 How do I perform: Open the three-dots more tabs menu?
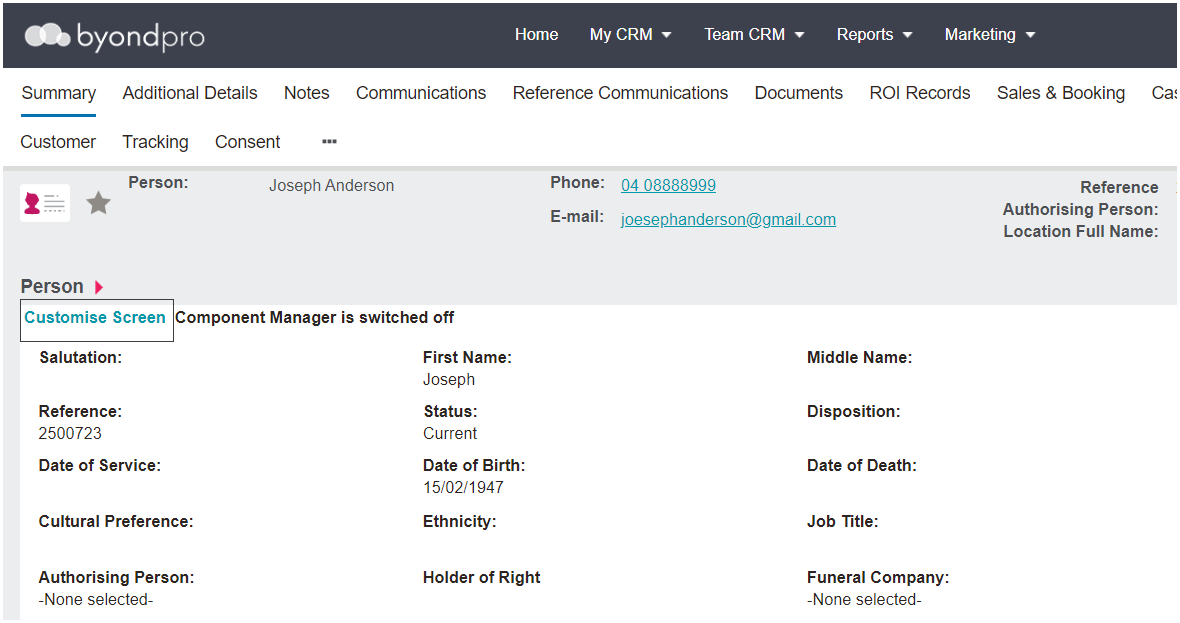point(329,141)
